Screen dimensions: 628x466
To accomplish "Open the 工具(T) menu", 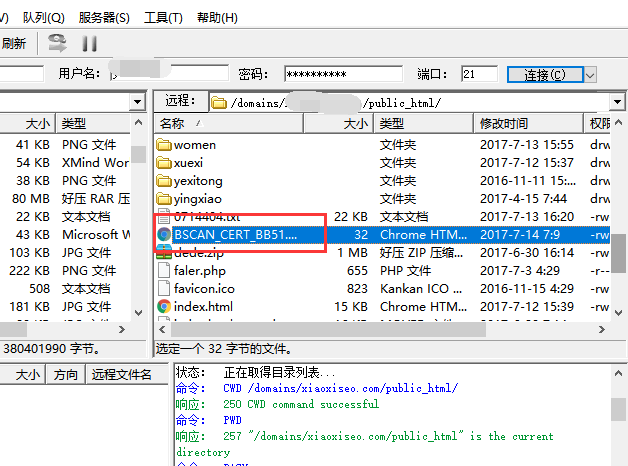I will click(x=163, y=18).
